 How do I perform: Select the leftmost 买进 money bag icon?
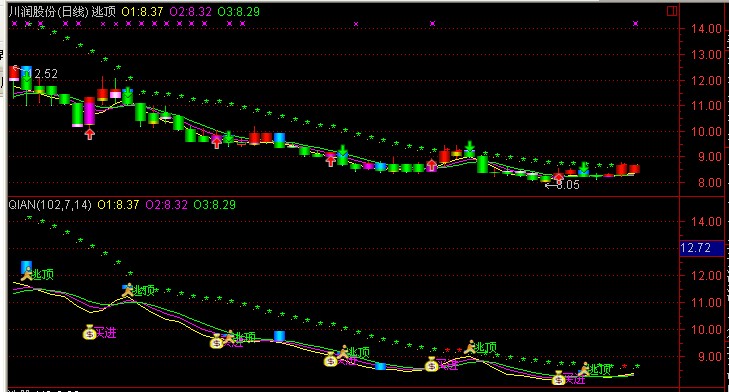click(x=89, y=332)
